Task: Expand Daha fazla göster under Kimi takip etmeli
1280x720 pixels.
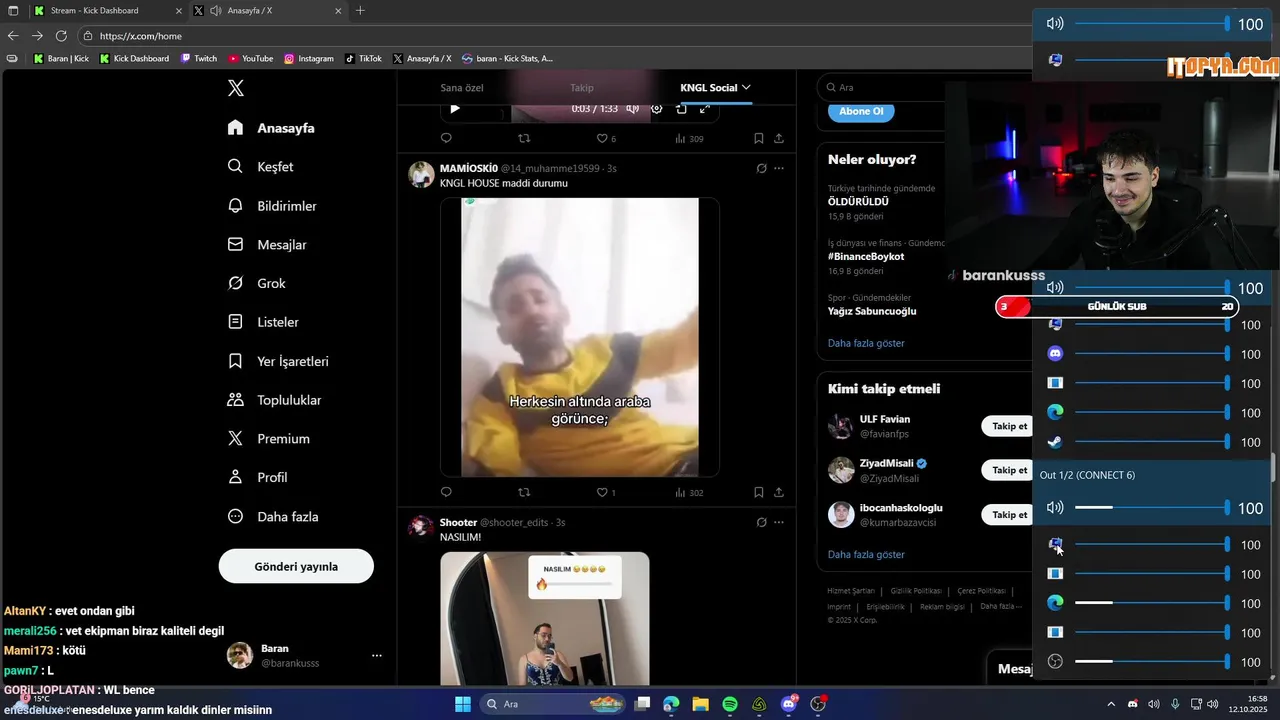Action: [866, 554]
